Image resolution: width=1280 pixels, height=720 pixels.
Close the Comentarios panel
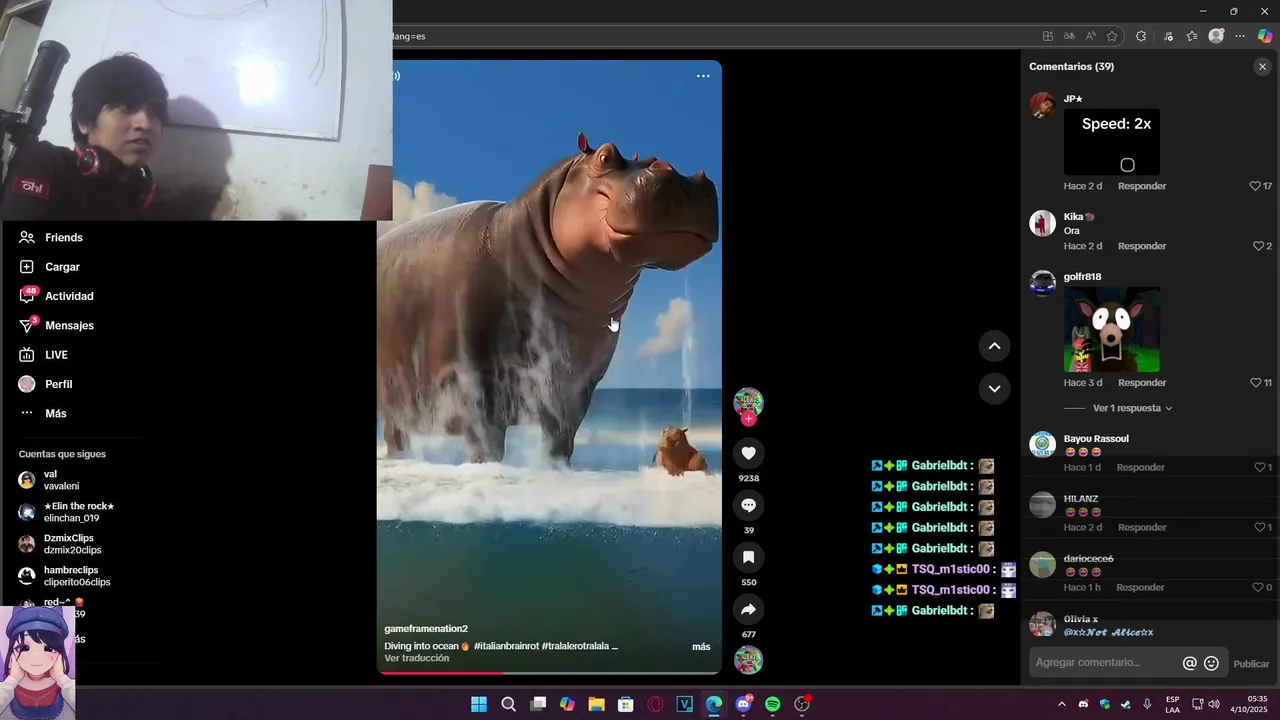point(1262,67)
